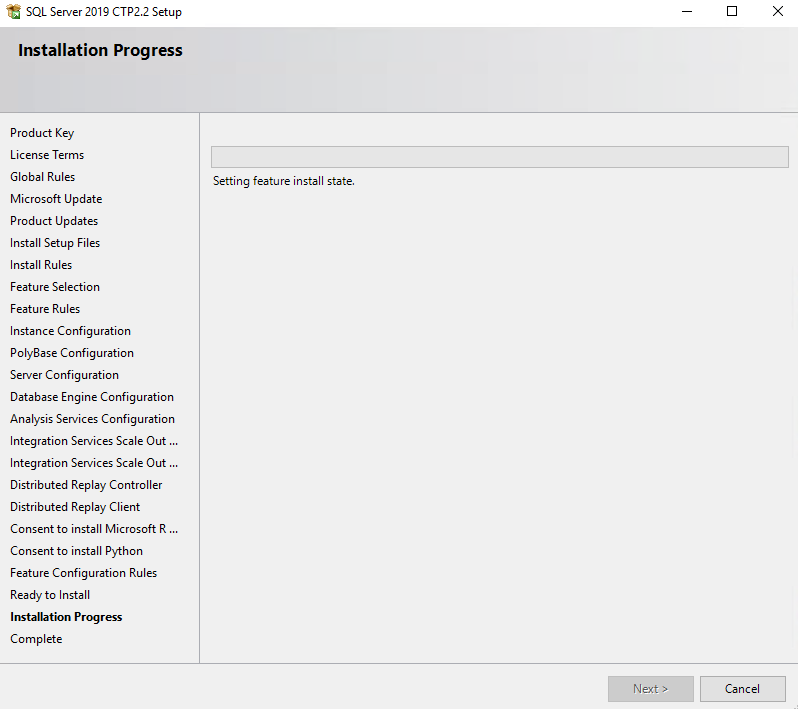
Task: Click the greyed-out Next button
Action: (x=650, y=689)
